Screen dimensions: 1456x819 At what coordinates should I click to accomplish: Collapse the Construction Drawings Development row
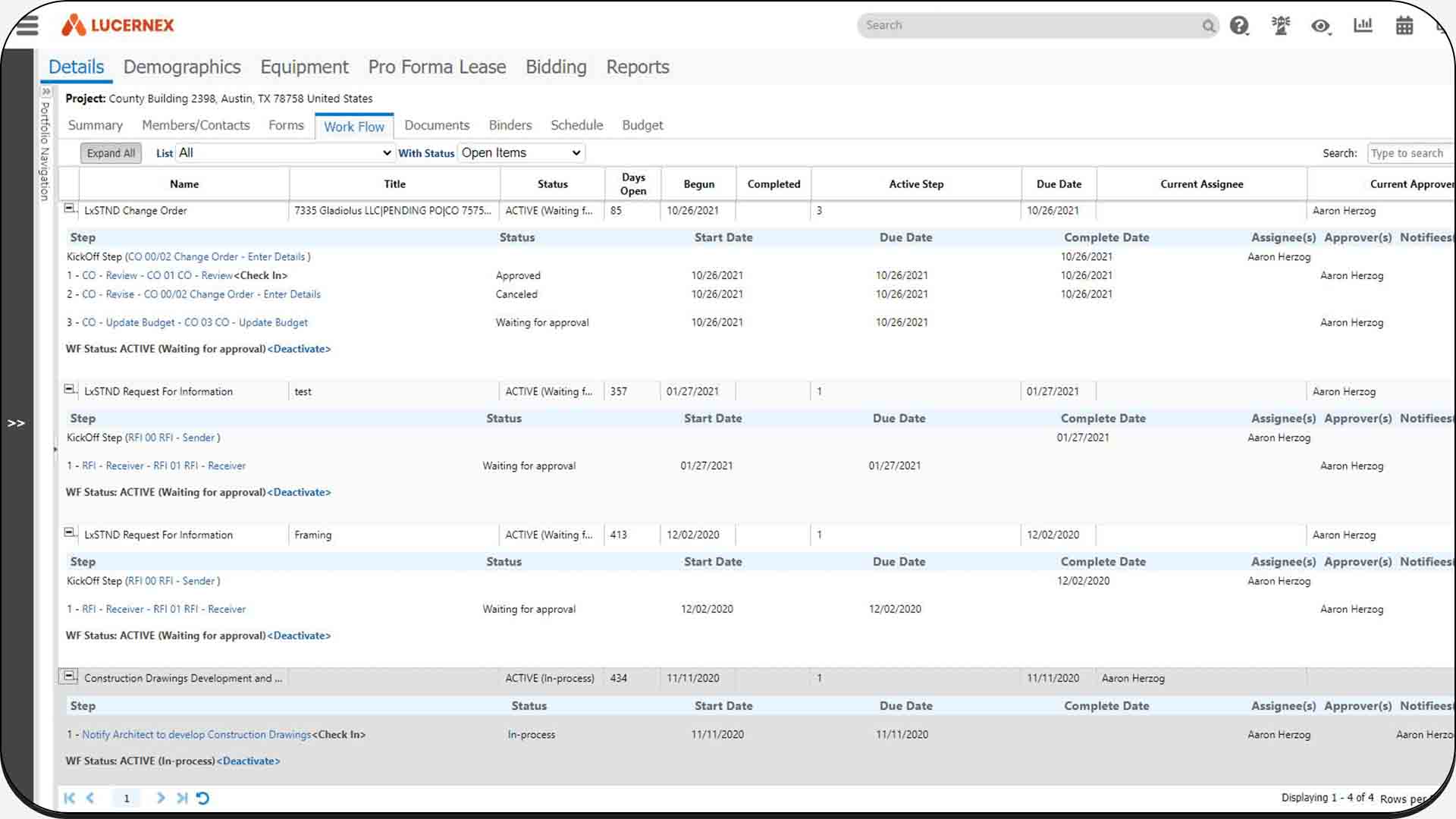(x=70, y=674)
